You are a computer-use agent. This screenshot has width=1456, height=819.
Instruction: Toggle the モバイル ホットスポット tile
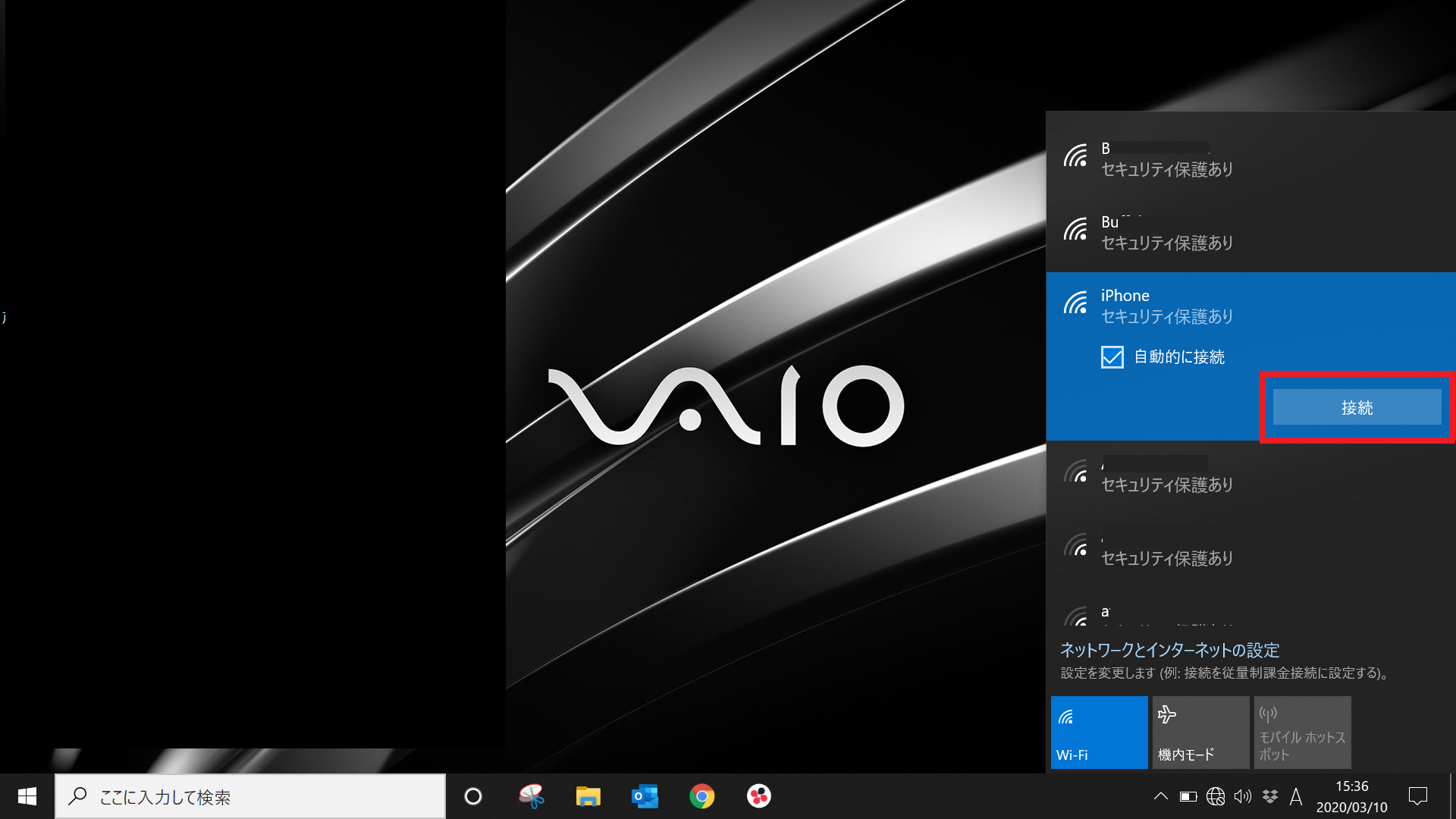[1302, 732]
